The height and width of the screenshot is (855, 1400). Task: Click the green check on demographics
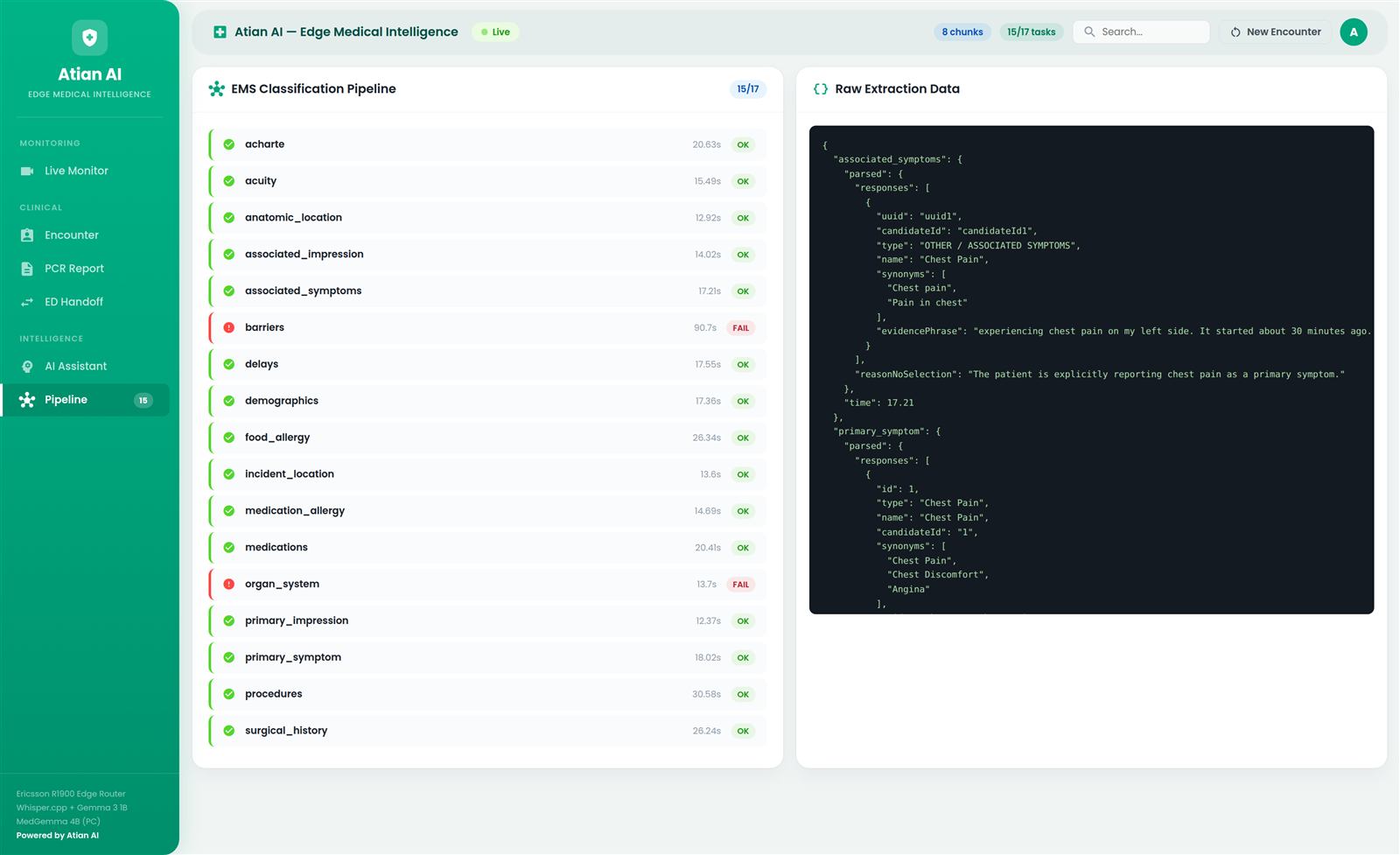point(228,401)
